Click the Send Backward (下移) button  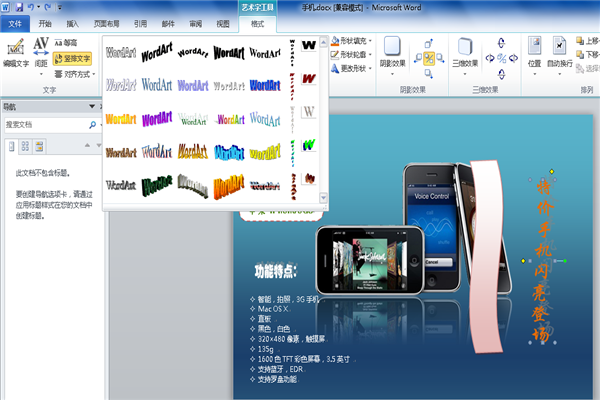click(x=588, y=54)
